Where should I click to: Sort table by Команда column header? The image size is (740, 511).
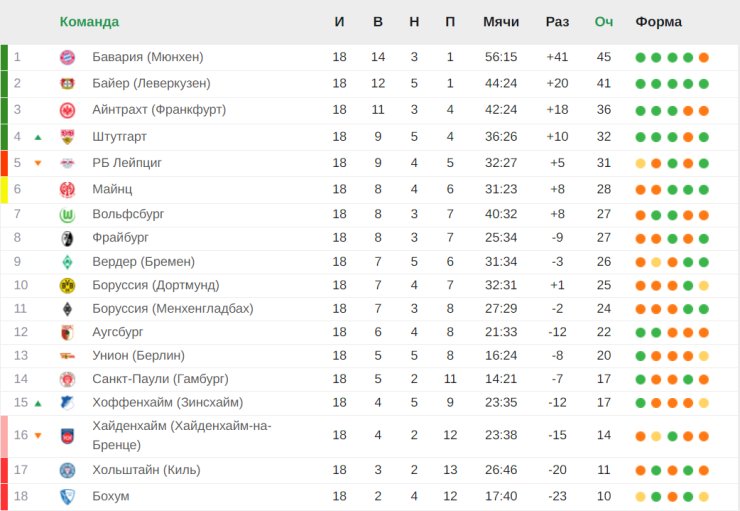click(89, 22)
